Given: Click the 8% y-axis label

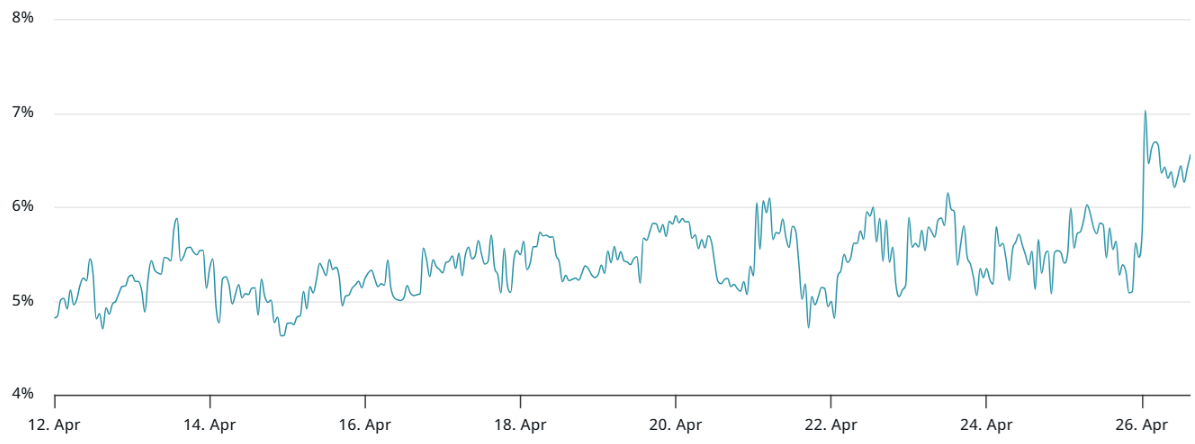Looking at the screenshot, I should click(x=22, y=19).
